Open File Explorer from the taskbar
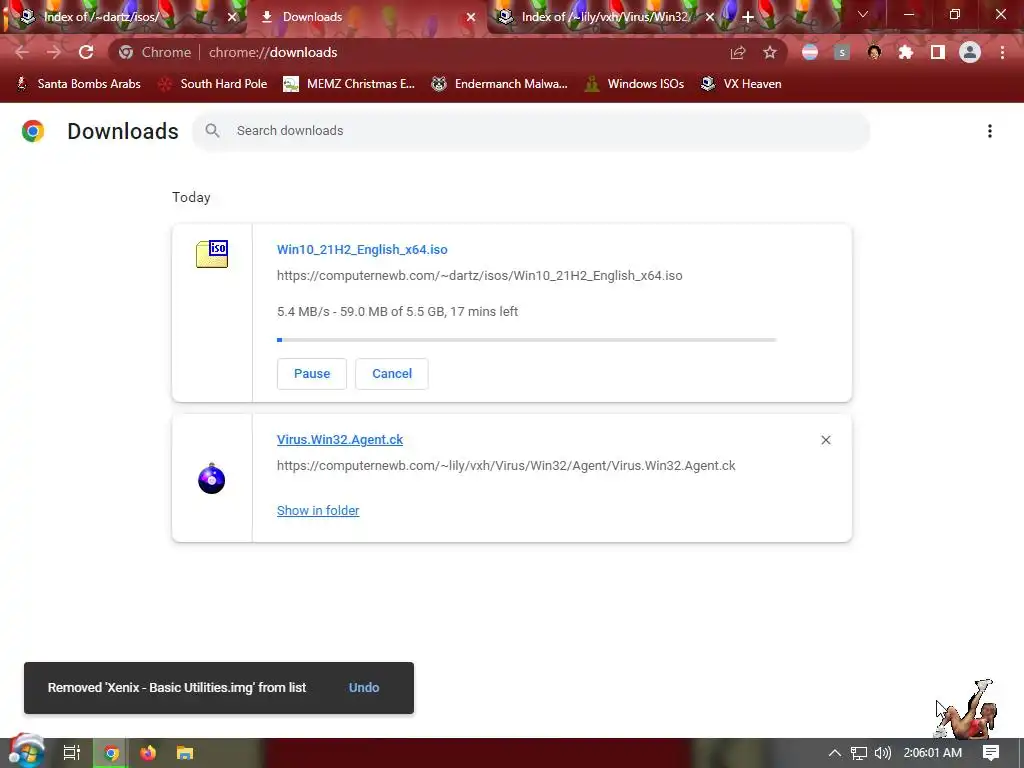The width and height of the screenshot is (1024, 768). [x=185, y=753]
